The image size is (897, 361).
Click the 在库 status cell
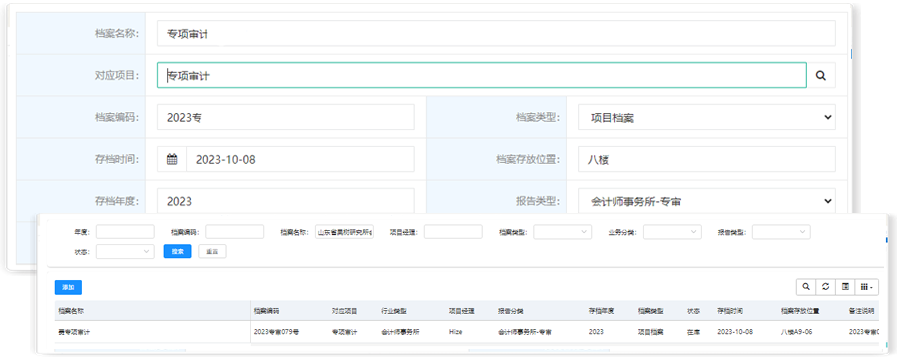pyautogui.click(x=693, y=332)
